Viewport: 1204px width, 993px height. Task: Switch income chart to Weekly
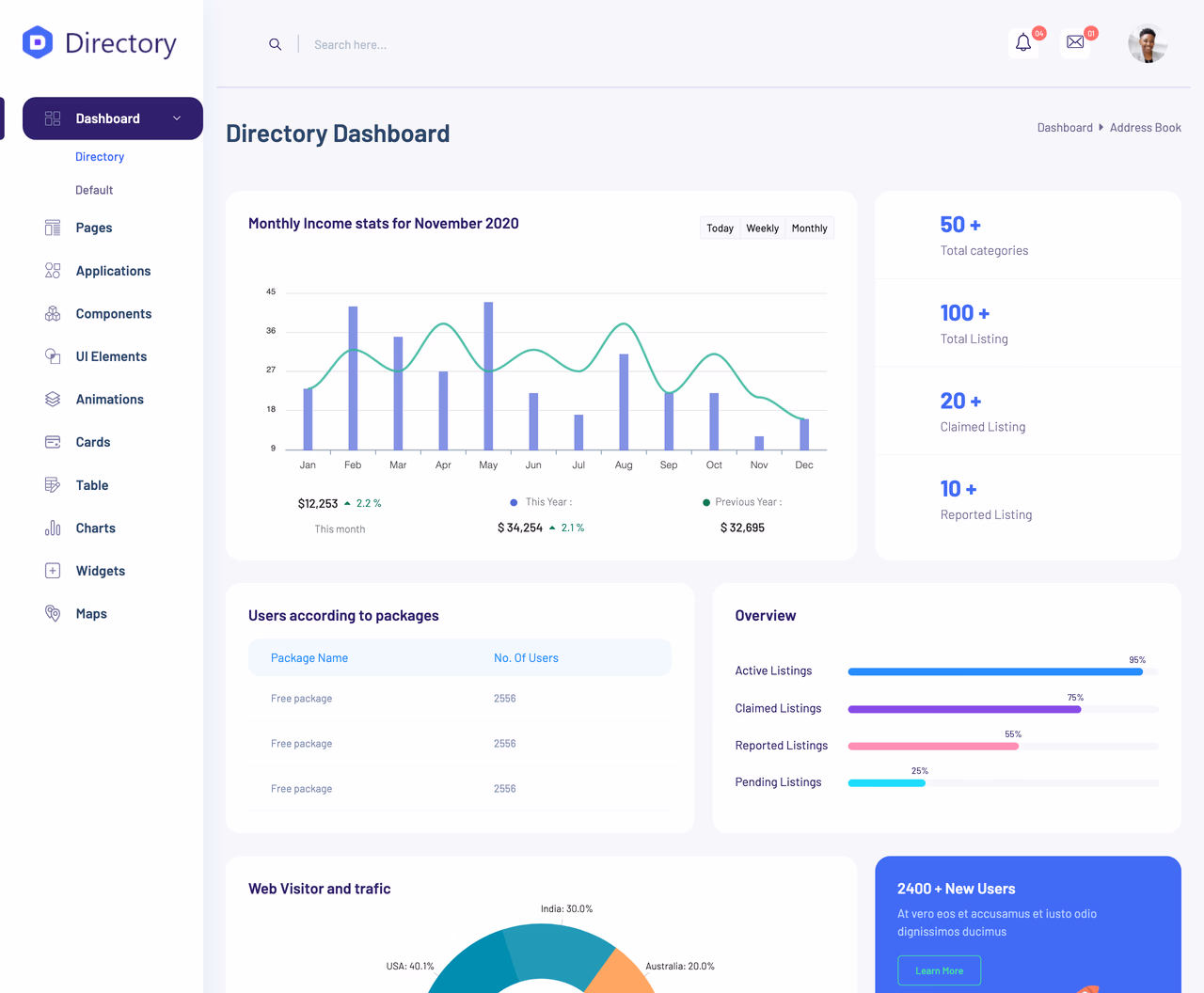(x=763, y=228)
